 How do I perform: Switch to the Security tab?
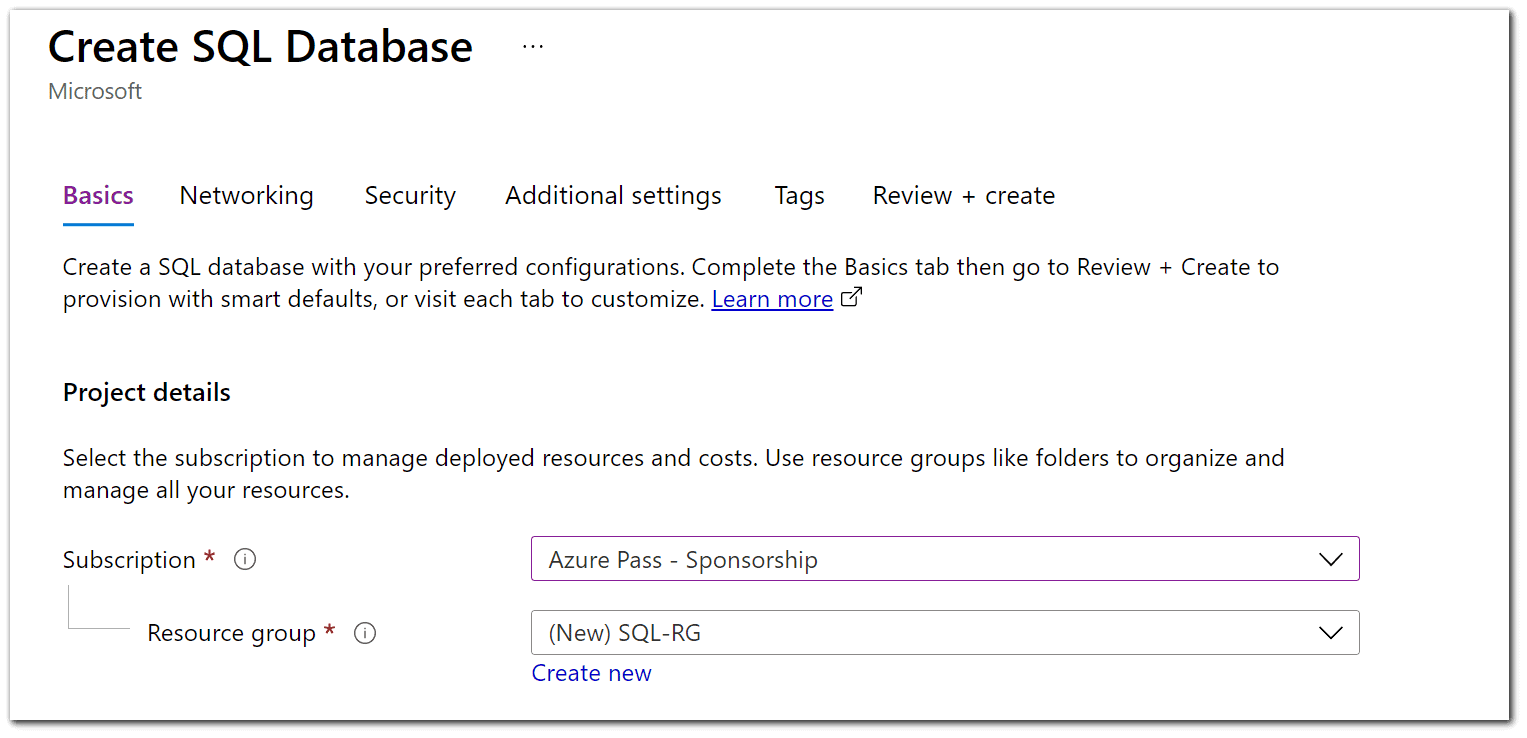[410, 195]
